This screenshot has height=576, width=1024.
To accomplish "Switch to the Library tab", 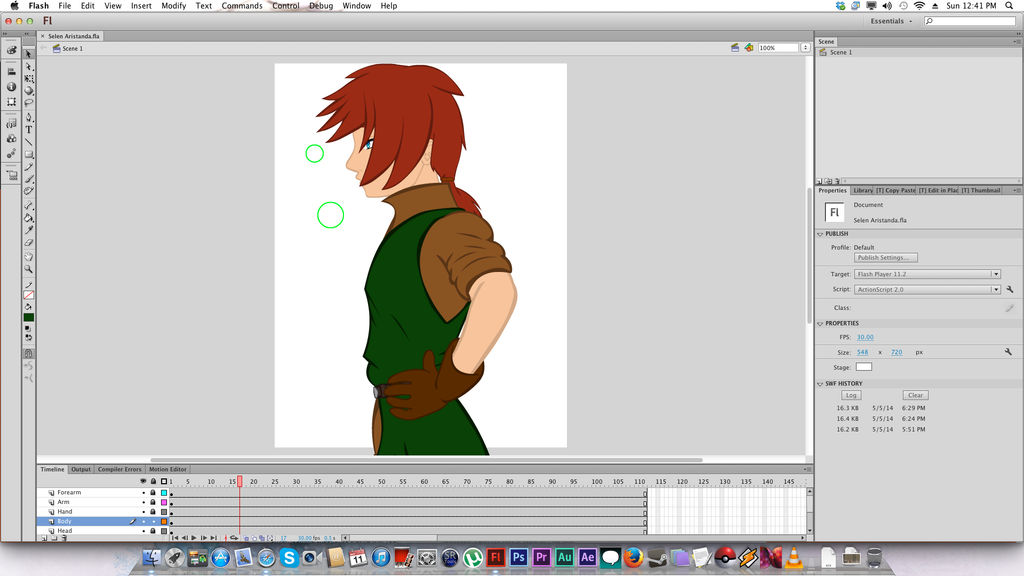I will point(863,191).
